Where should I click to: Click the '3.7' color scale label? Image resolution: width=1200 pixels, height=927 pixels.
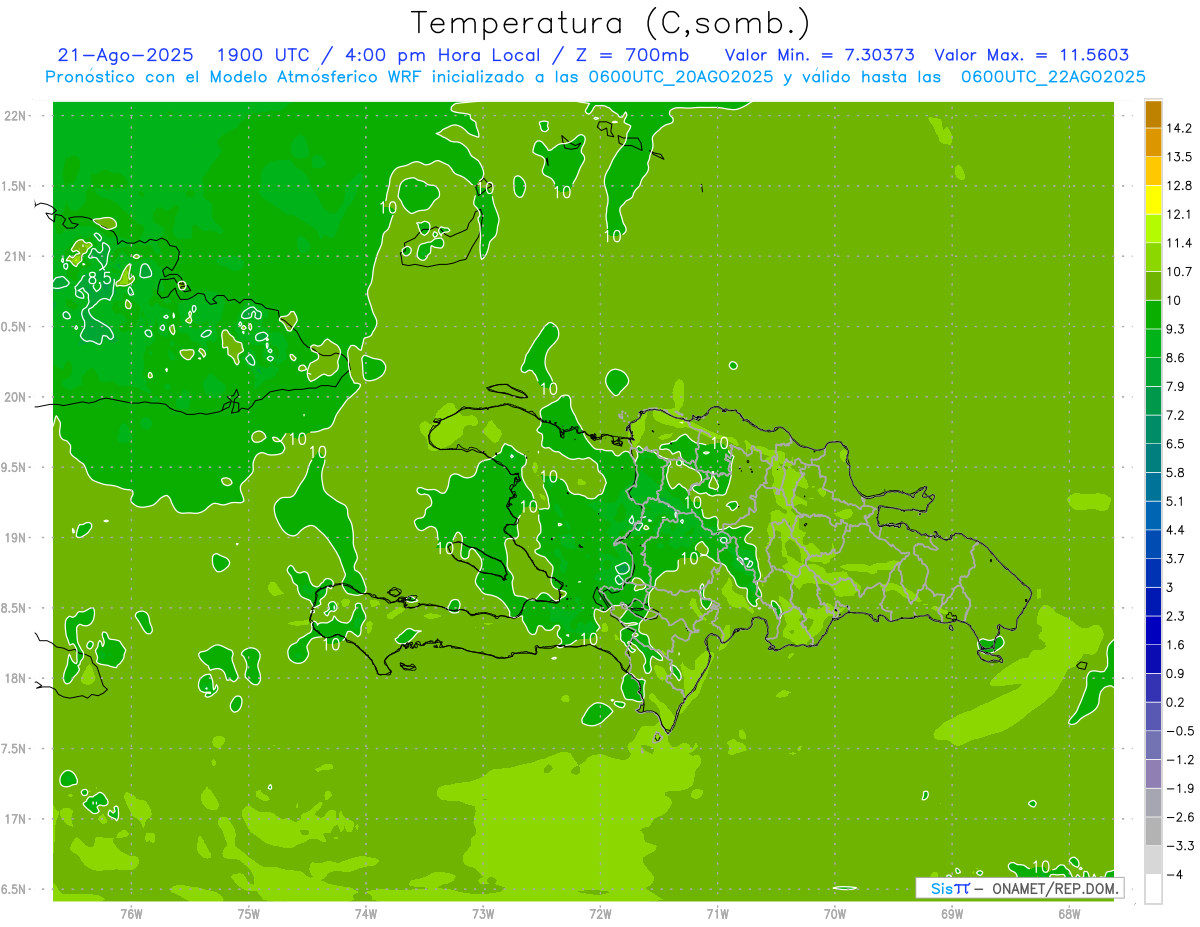1176,559
